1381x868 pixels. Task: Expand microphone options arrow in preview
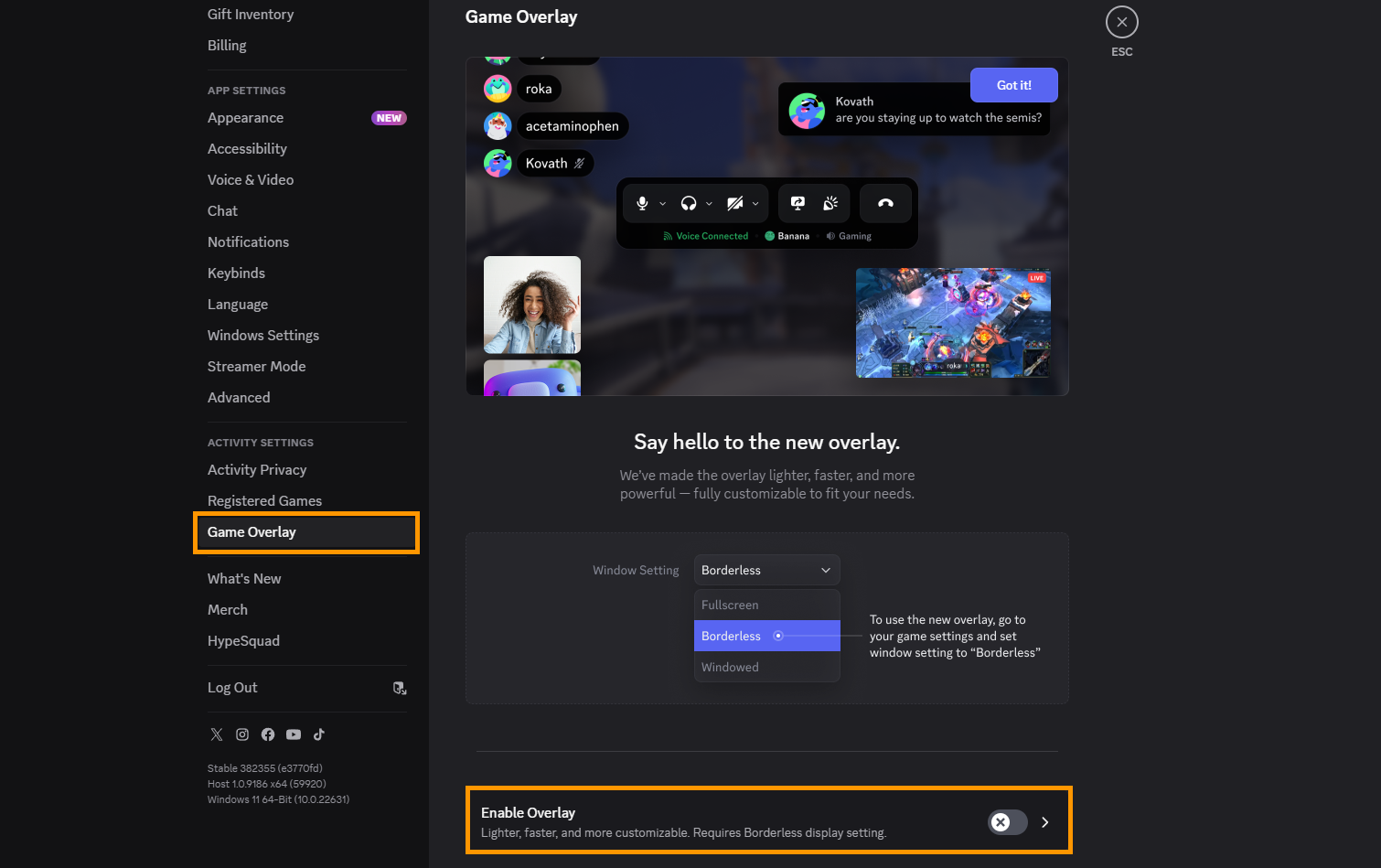coord(662,204)
